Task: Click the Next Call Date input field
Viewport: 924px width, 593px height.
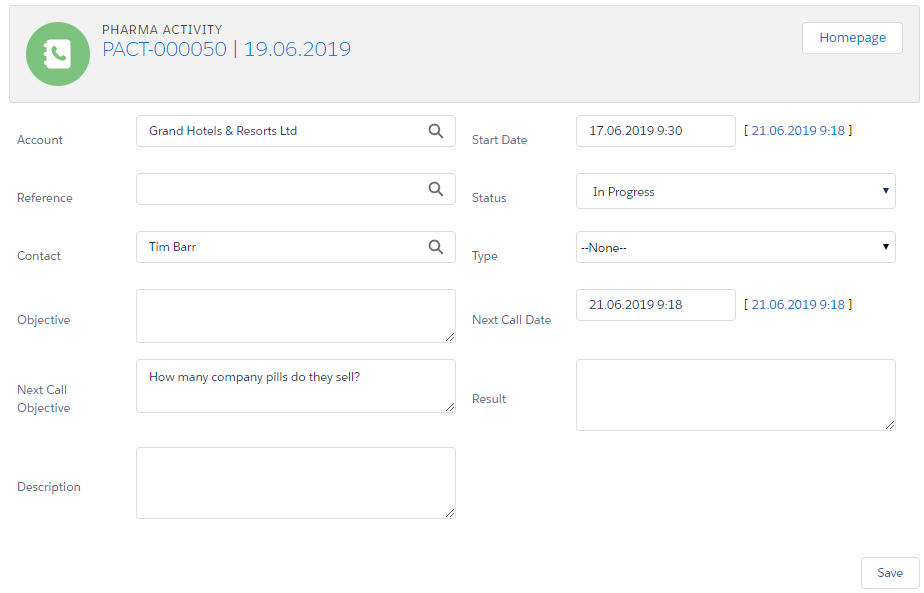Action: point(655,305)
